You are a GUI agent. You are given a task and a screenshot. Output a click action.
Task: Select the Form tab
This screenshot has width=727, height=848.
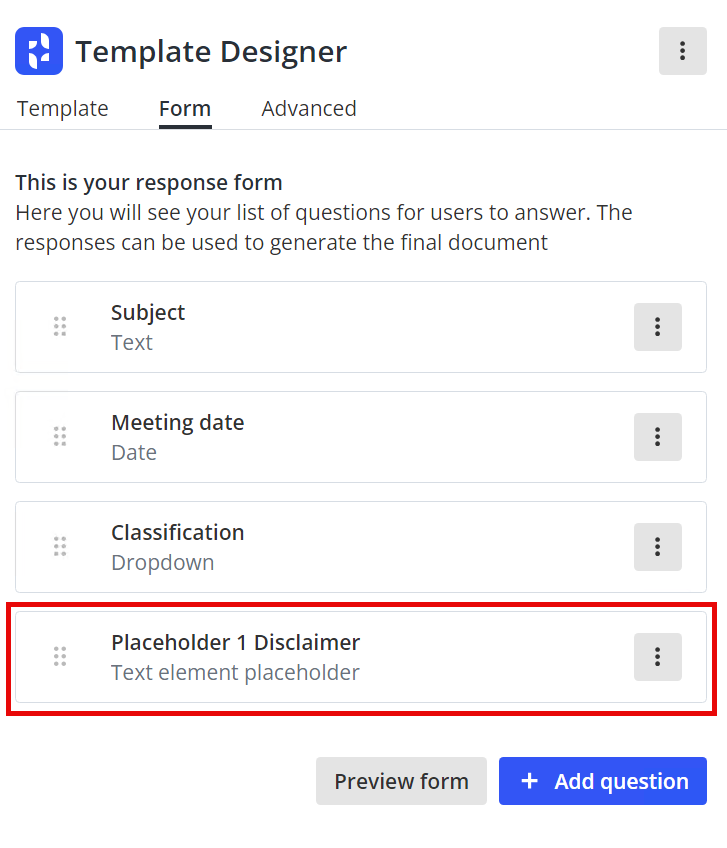click(184, 108)
